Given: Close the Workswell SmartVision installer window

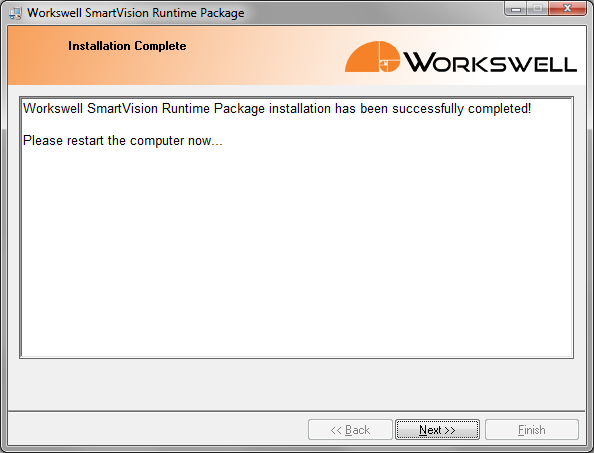Looking at the screenshot, I should [567, 8].
